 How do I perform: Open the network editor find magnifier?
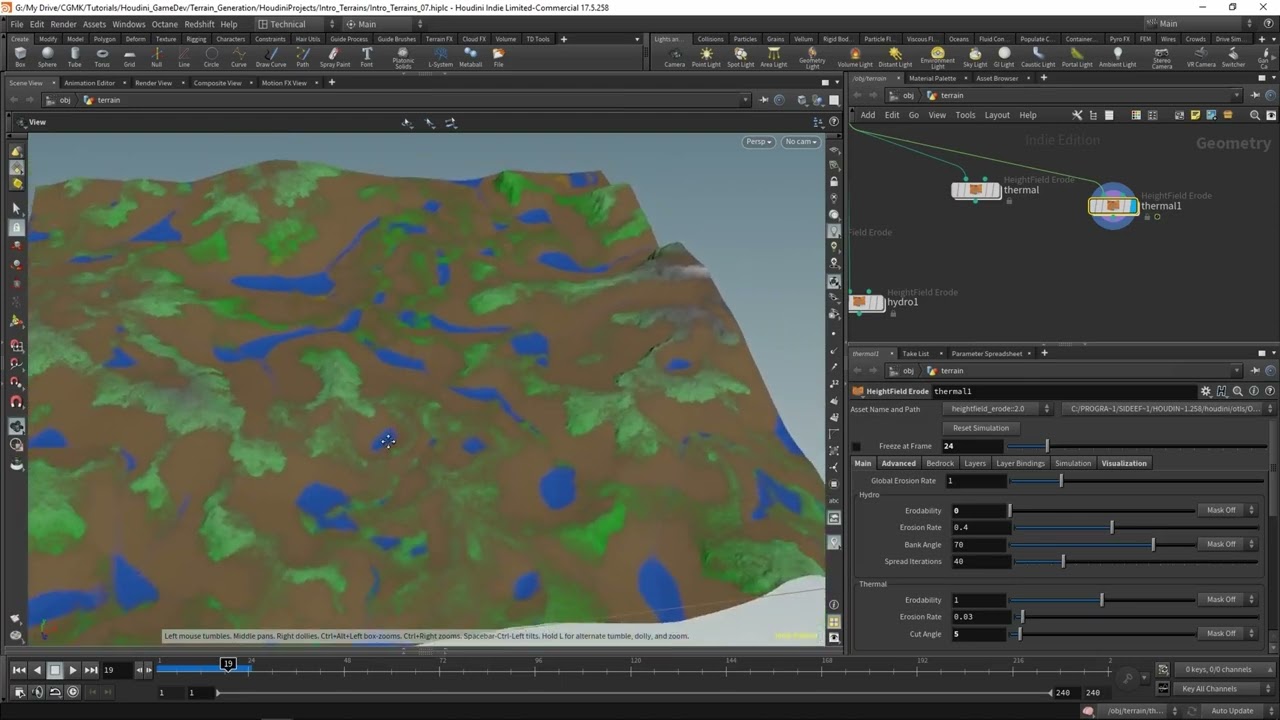1254,115
